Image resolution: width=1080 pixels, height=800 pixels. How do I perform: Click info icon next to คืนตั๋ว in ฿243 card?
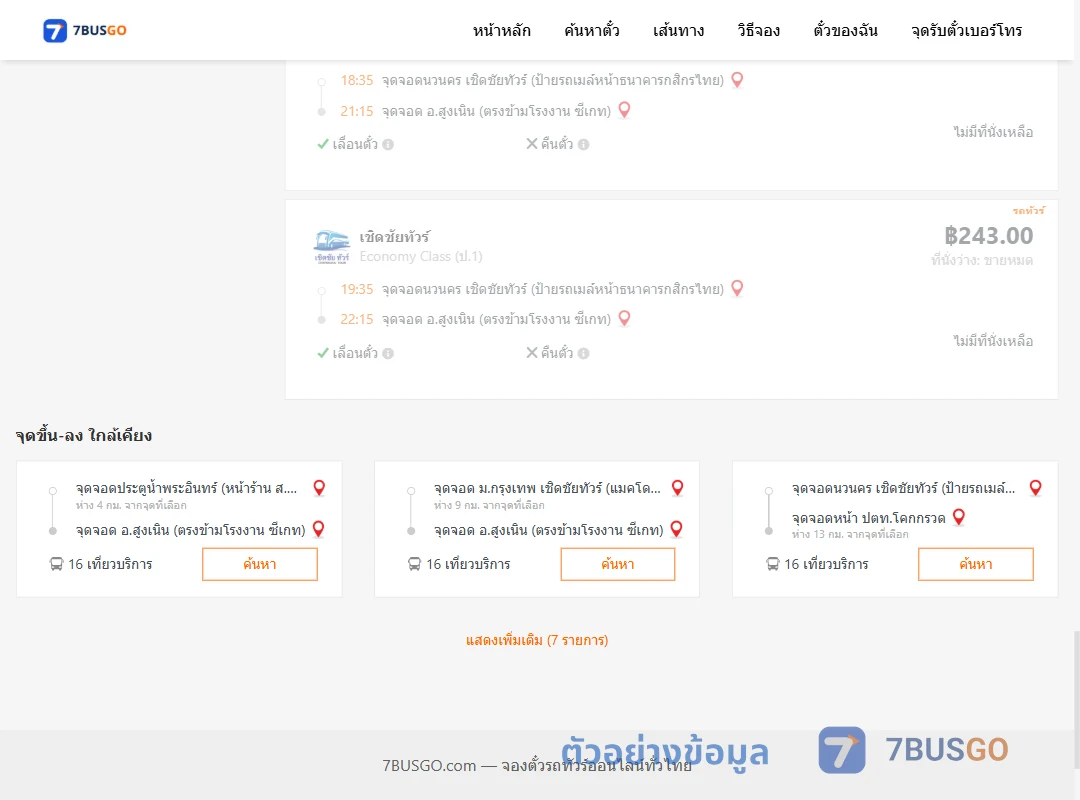[x=583, y=353]
